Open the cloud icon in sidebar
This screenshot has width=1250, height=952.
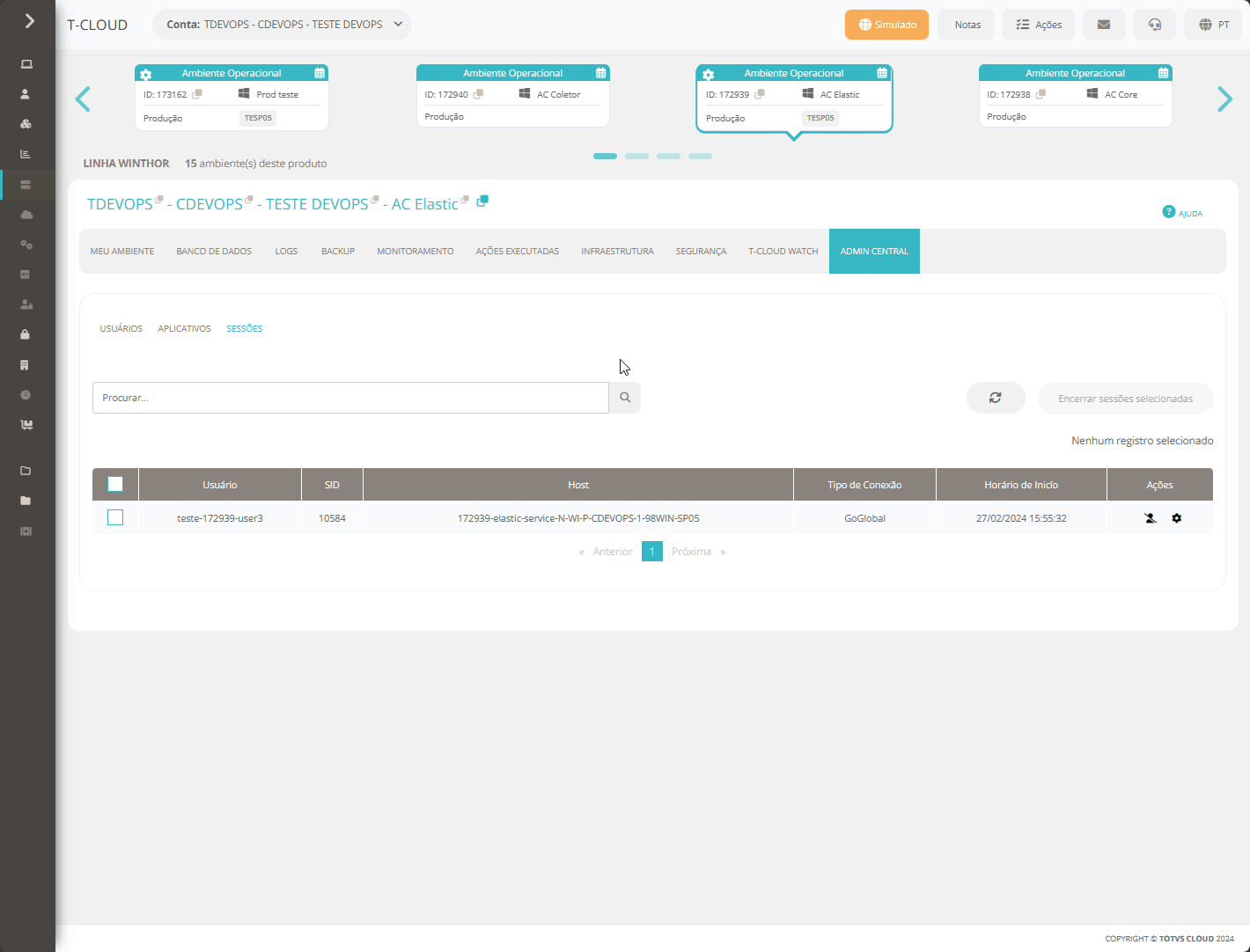click(x=26, y=215)
